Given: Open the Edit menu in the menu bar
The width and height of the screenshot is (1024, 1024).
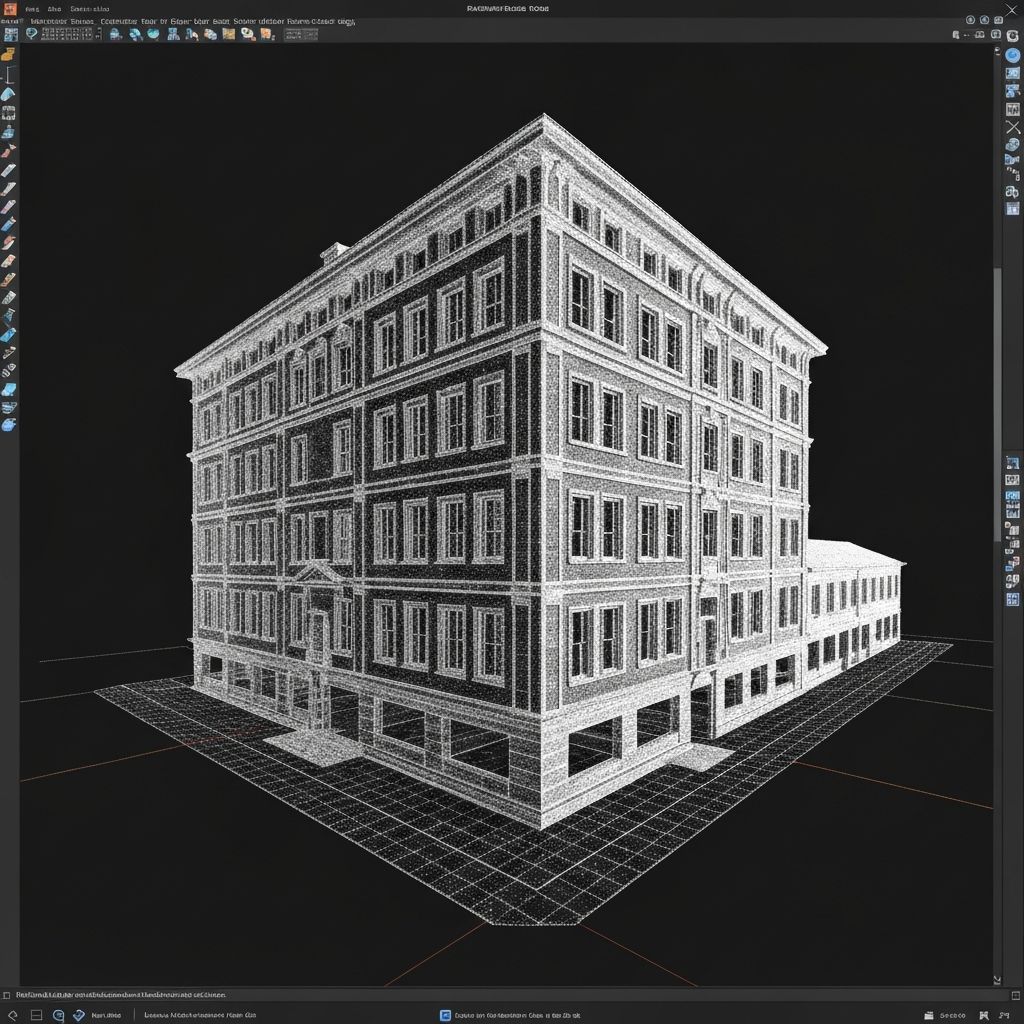Looking at the screenshot, I should [55, 8].
